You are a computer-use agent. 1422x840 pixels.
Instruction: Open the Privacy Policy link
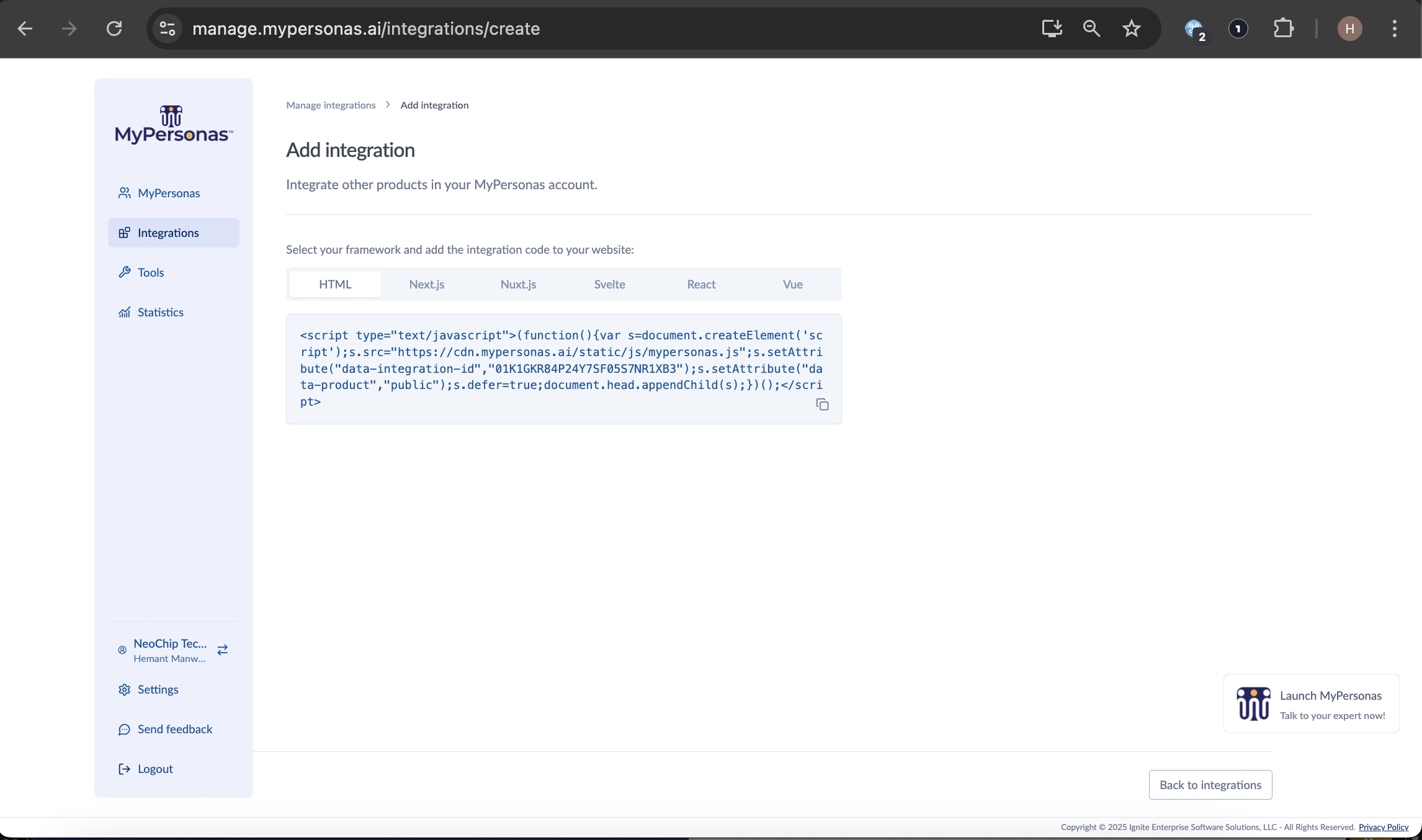click(x=1384, y=827)
